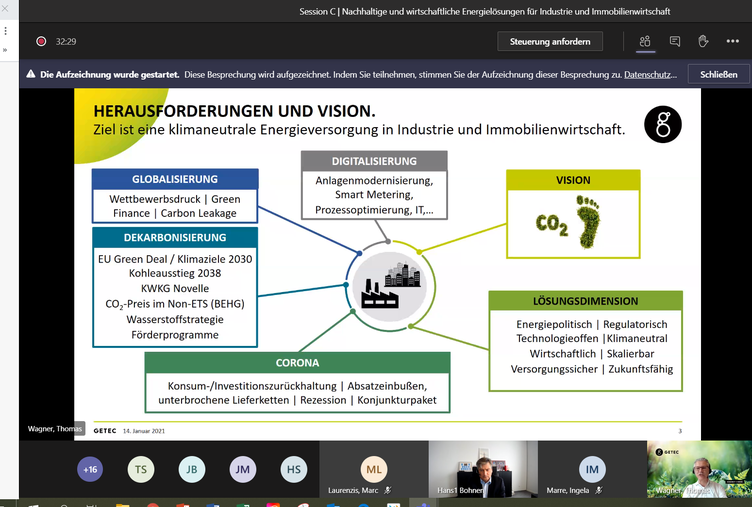Click the JM participant avatar
The height and width of the screenshot is (507, 752).
click(242, 469)
